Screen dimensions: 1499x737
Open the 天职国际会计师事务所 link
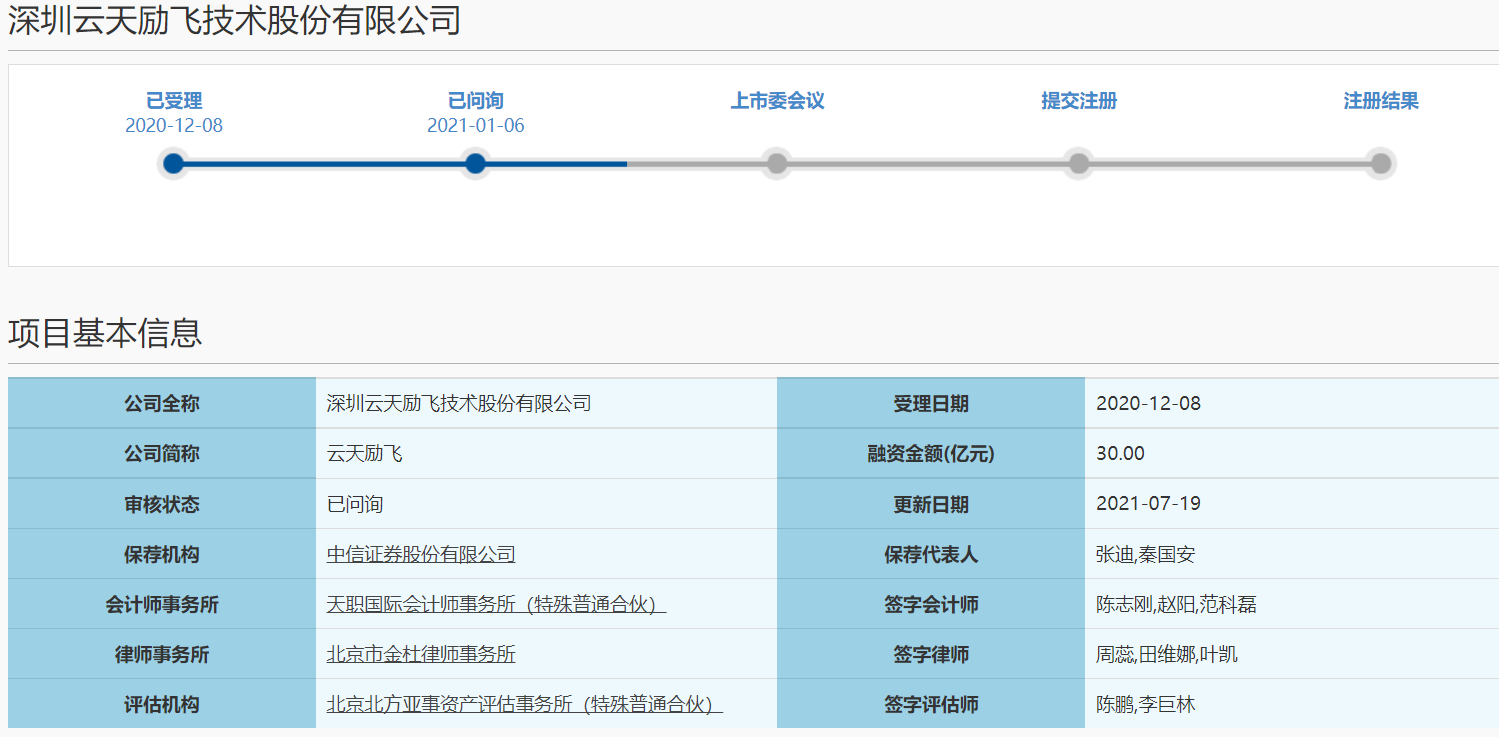coord(496,604)
